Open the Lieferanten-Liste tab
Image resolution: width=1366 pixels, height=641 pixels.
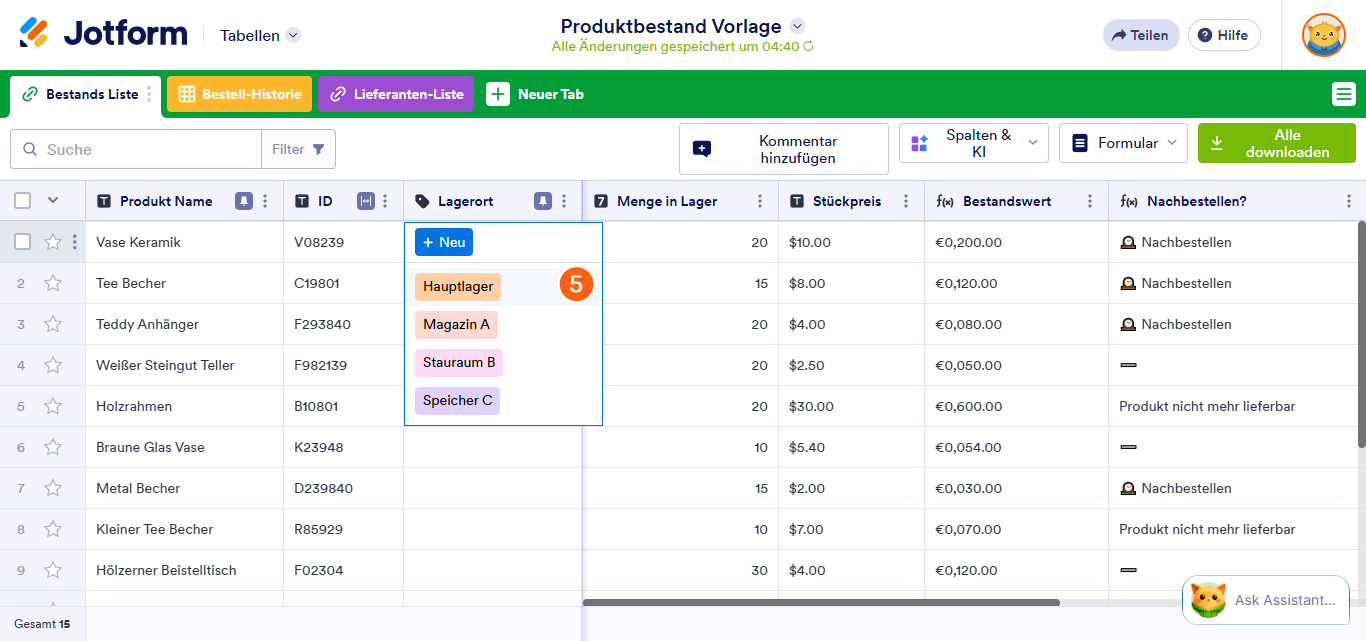[x=396, y=94]
